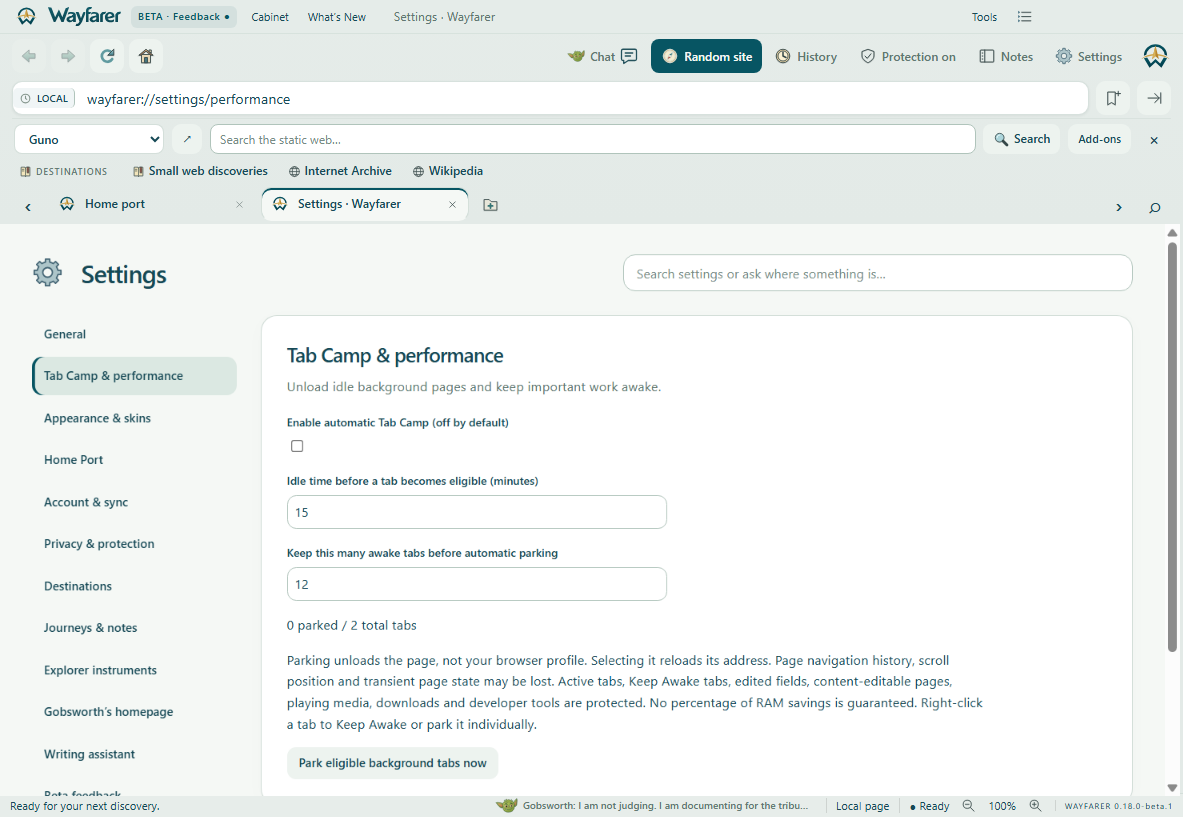Image resolution: width=1183 pixels, height=817 pixels.
Task: Click the idle time minutes field
Action: (477, 512)
